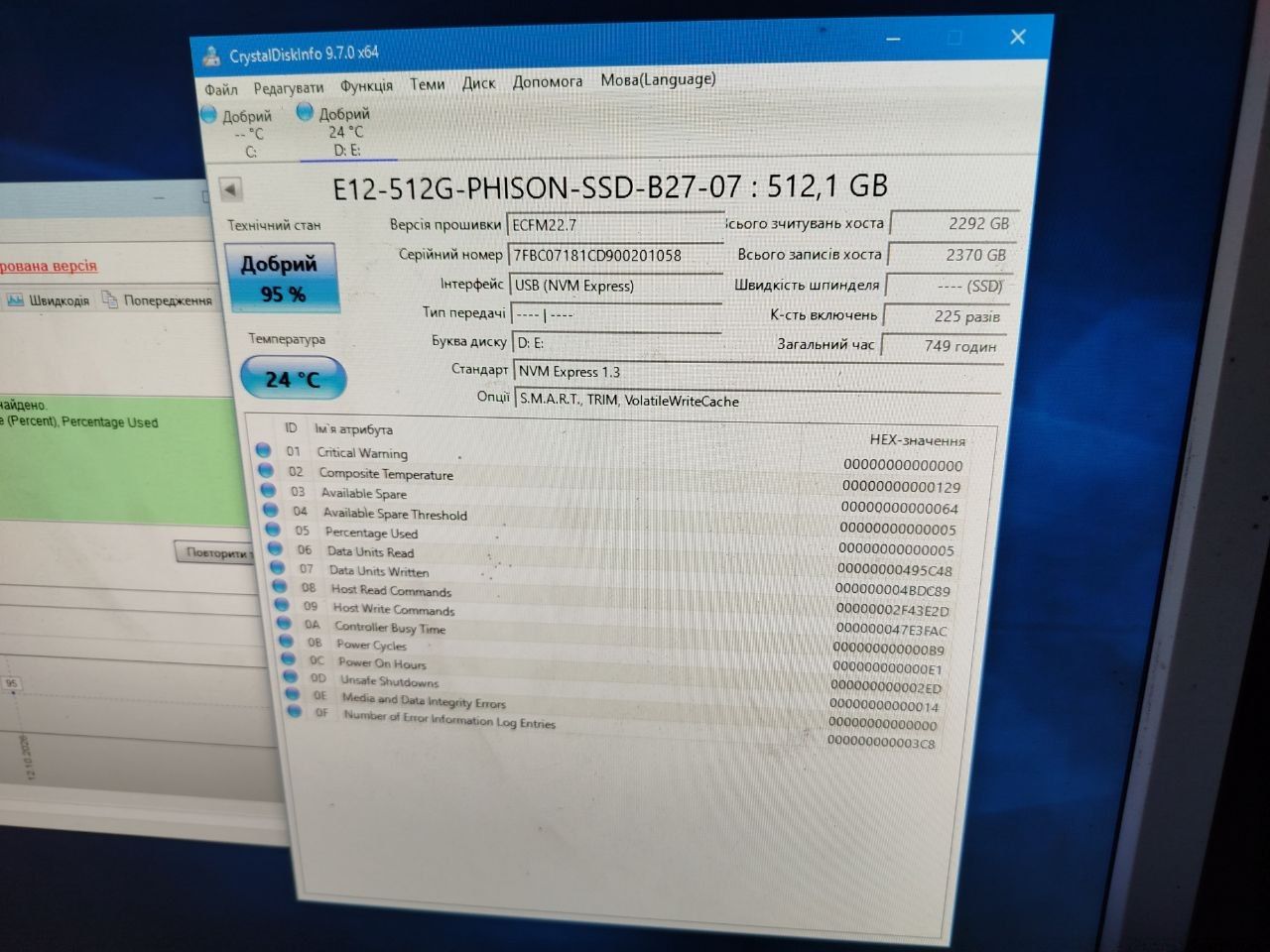Click the status icon for Controller Busy Time
Viewport: 1270px width, 952px height.
tap(284, 623)
